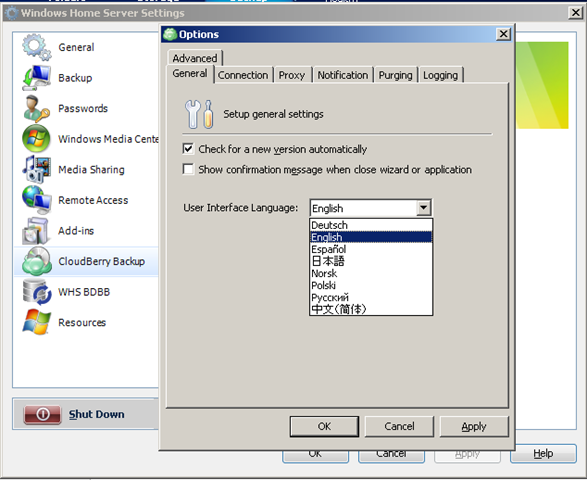Click Apply in the Options dialog
Screen dimensions: 587x480
point(474,426)
